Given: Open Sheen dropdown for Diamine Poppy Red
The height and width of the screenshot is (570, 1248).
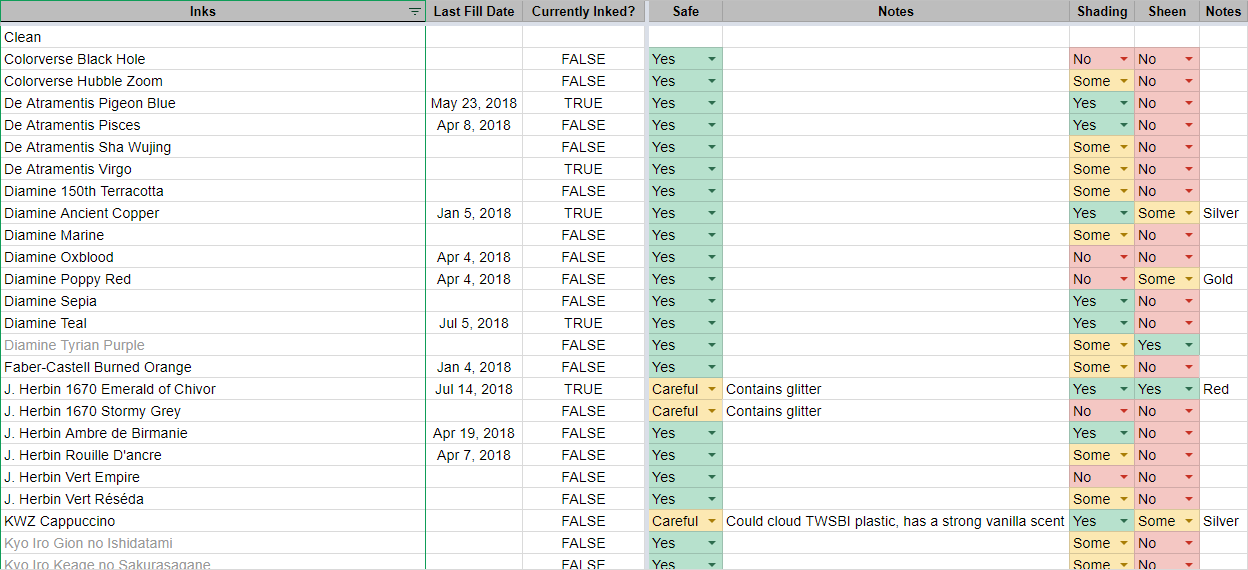Looking at the screenshot, I should click(1189, 279).
